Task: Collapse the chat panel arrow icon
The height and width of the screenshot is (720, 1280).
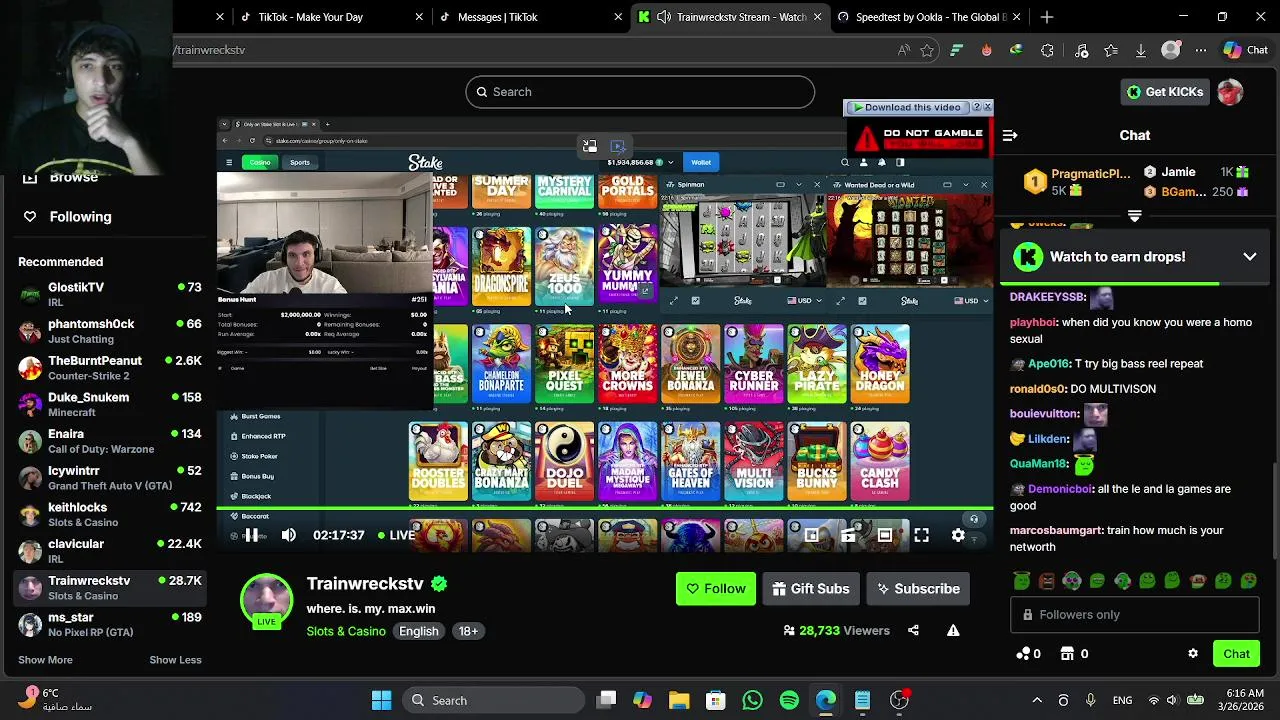Action: coord(1010,135)
